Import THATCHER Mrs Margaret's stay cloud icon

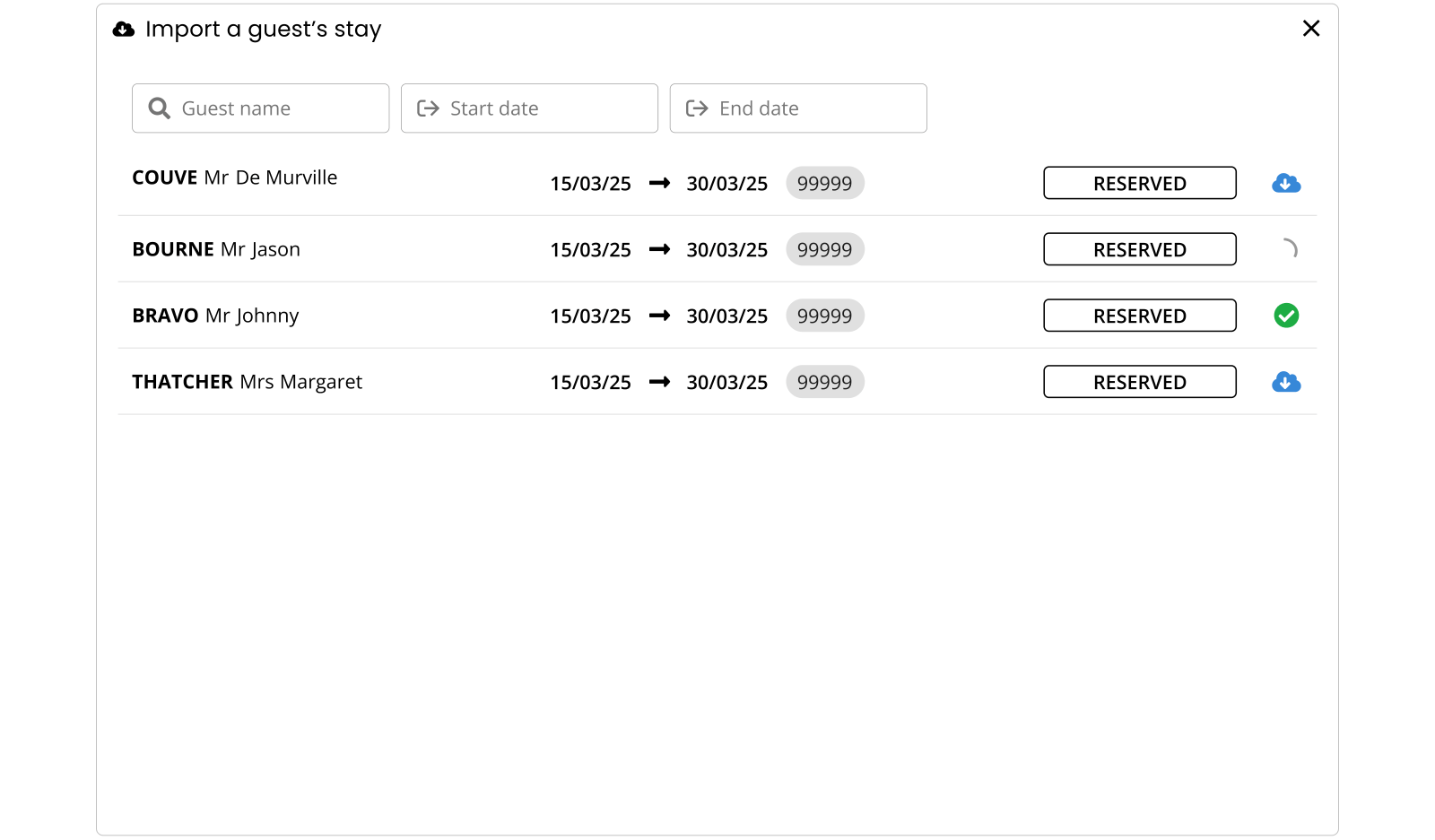[x=1286, y=382]
